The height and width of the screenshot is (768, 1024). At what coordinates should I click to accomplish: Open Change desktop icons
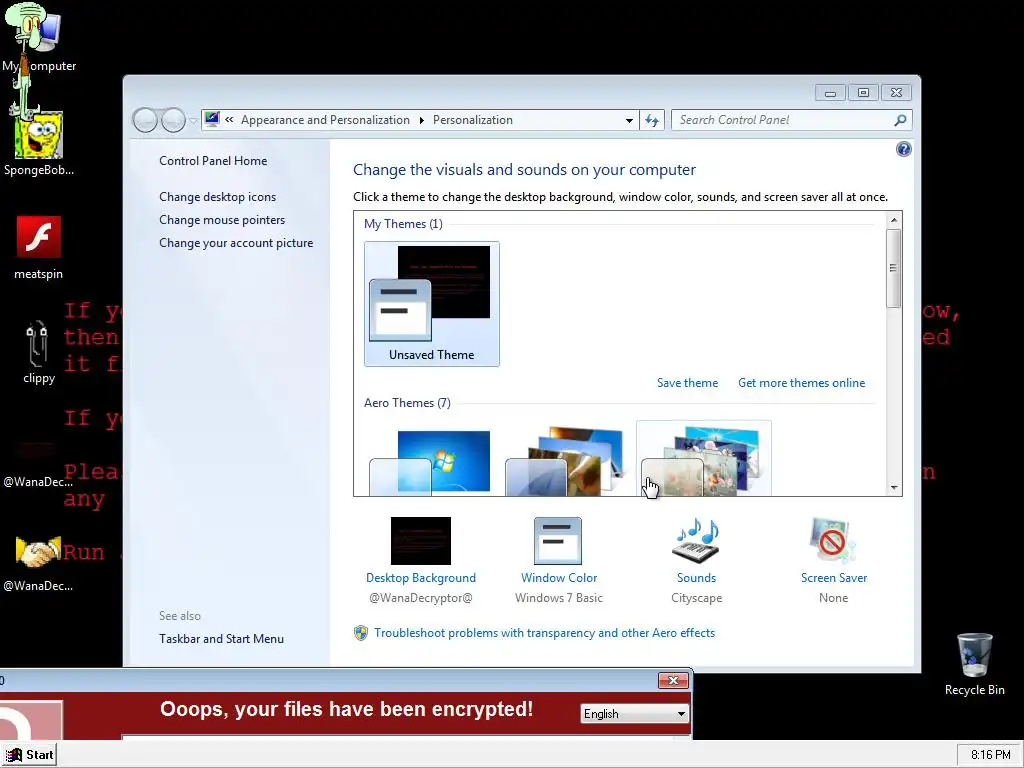[x=217, y=197]
